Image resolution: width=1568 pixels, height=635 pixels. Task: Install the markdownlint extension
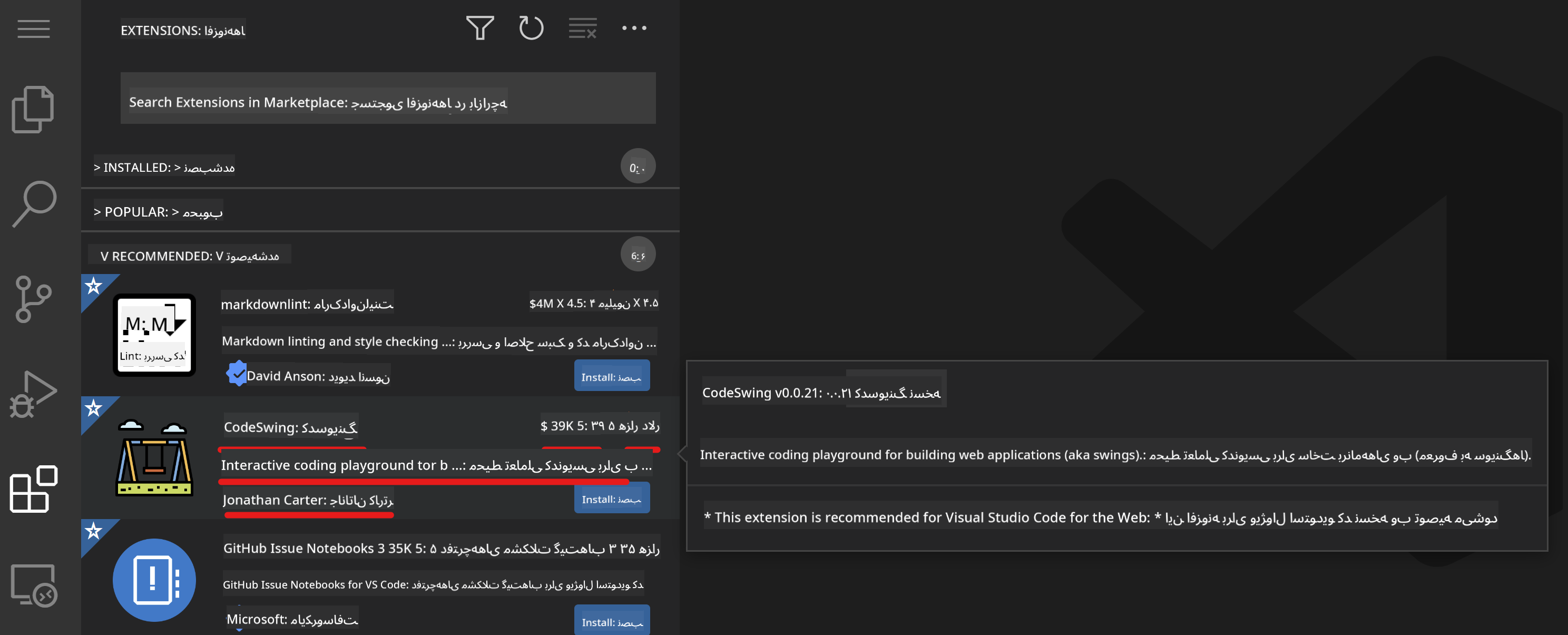tap(612, 376)
